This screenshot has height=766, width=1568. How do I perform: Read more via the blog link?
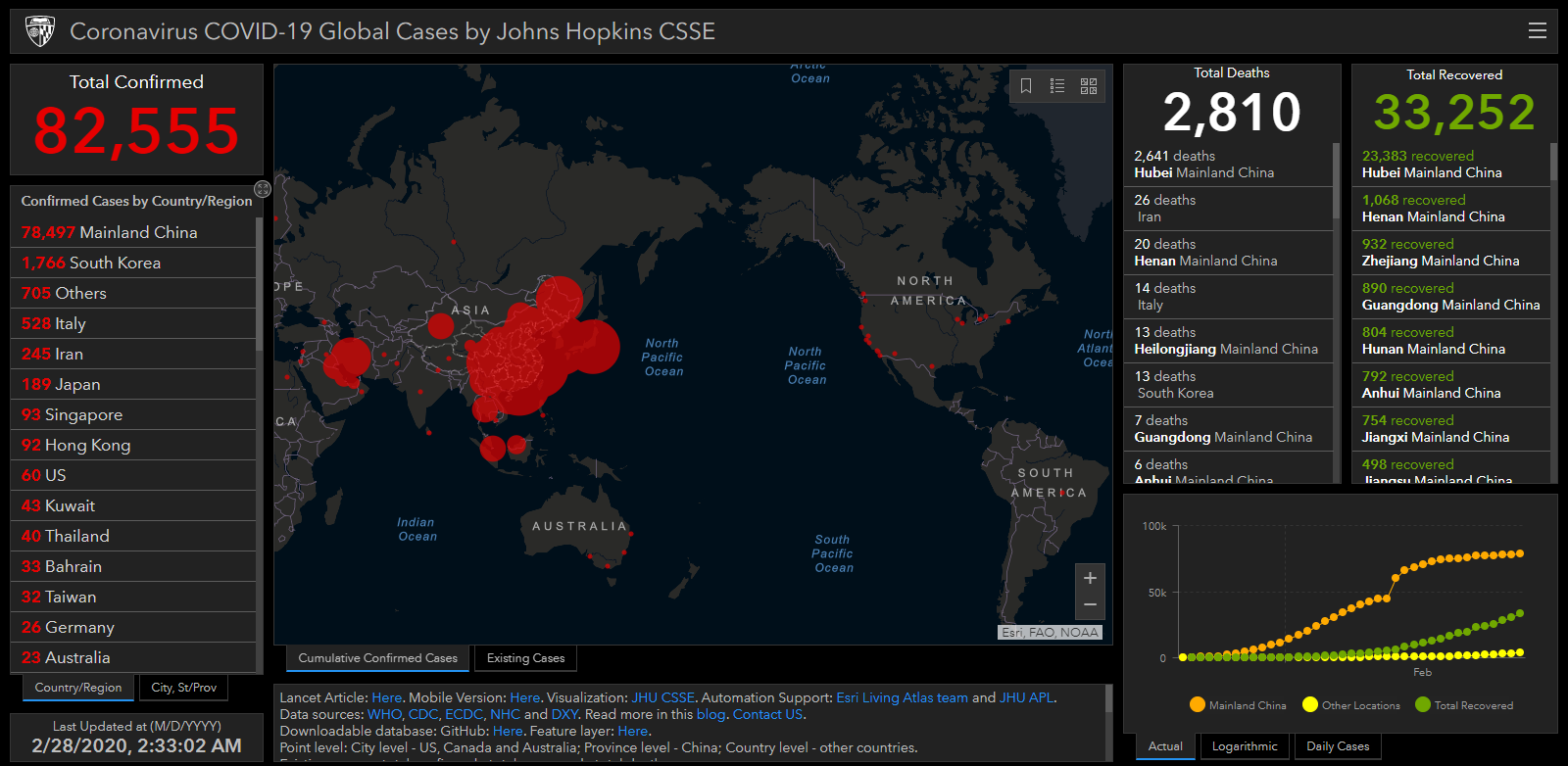click(x=711, y=715)
